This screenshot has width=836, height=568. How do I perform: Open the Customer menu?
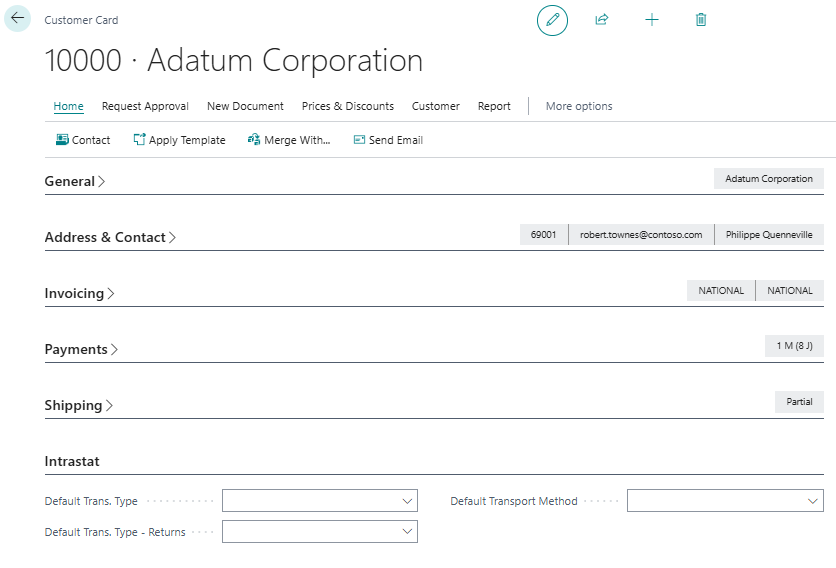coord(436,106)
